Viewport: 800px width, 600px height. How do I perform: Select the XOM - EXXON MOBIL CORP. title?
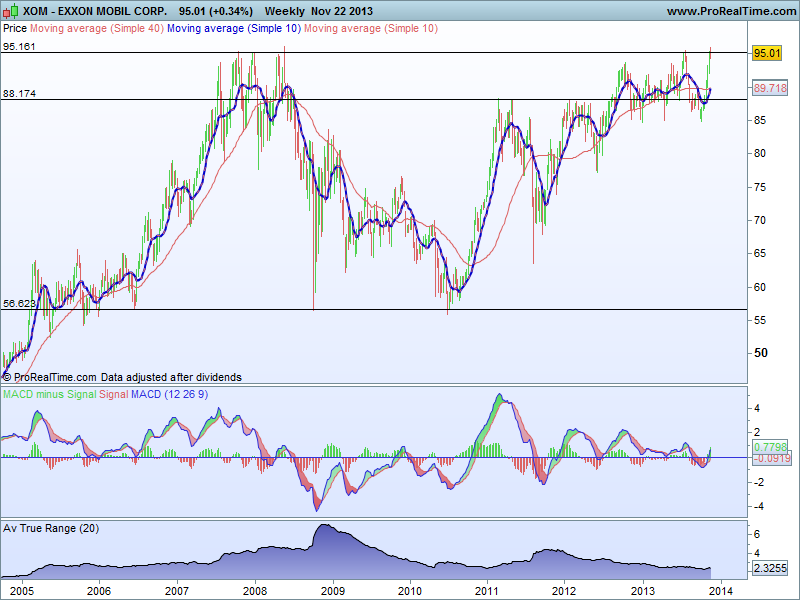coord(94,11)
